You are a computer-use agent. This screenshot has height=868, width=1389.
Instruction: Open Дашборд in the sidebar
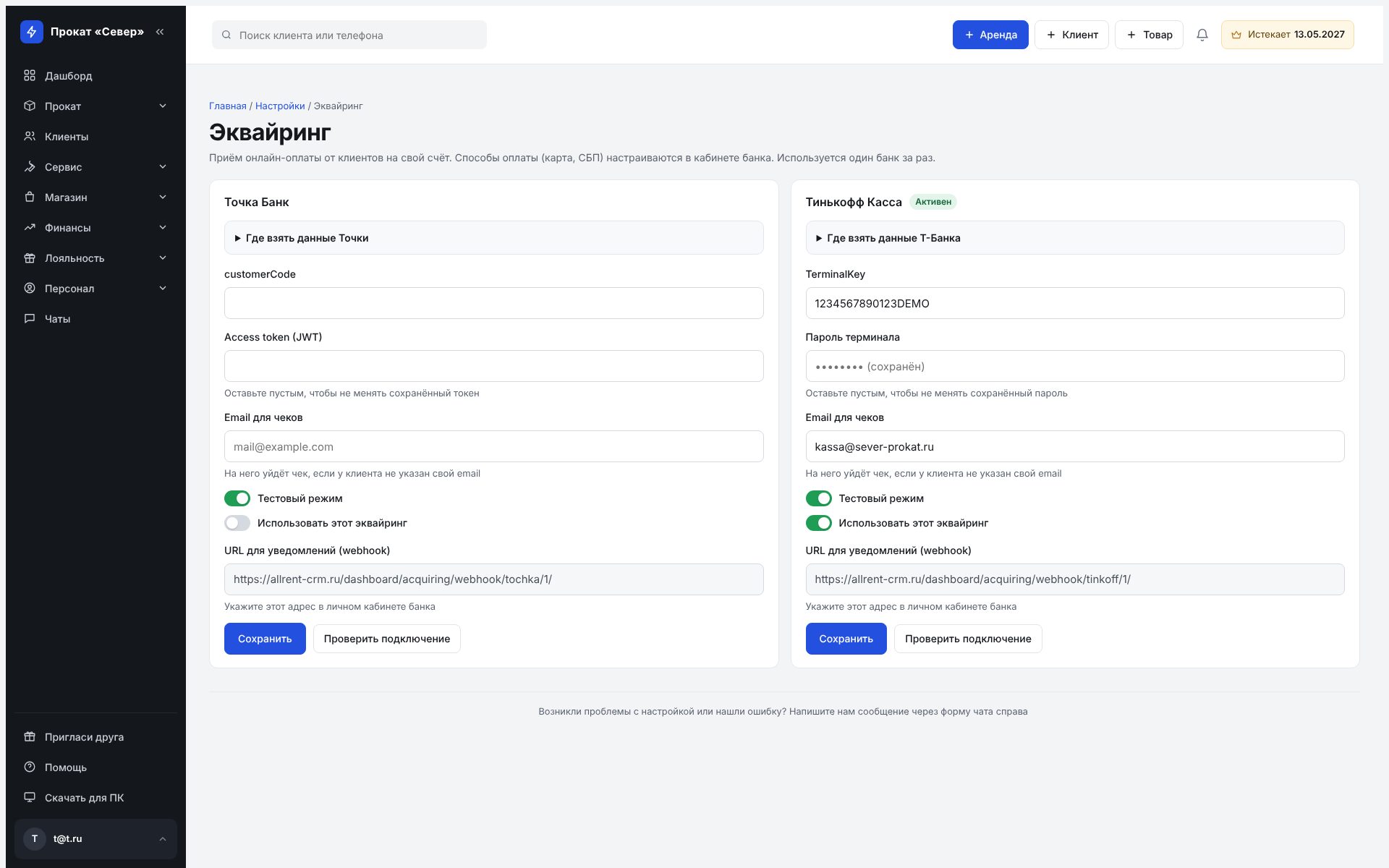pos(95,75)
